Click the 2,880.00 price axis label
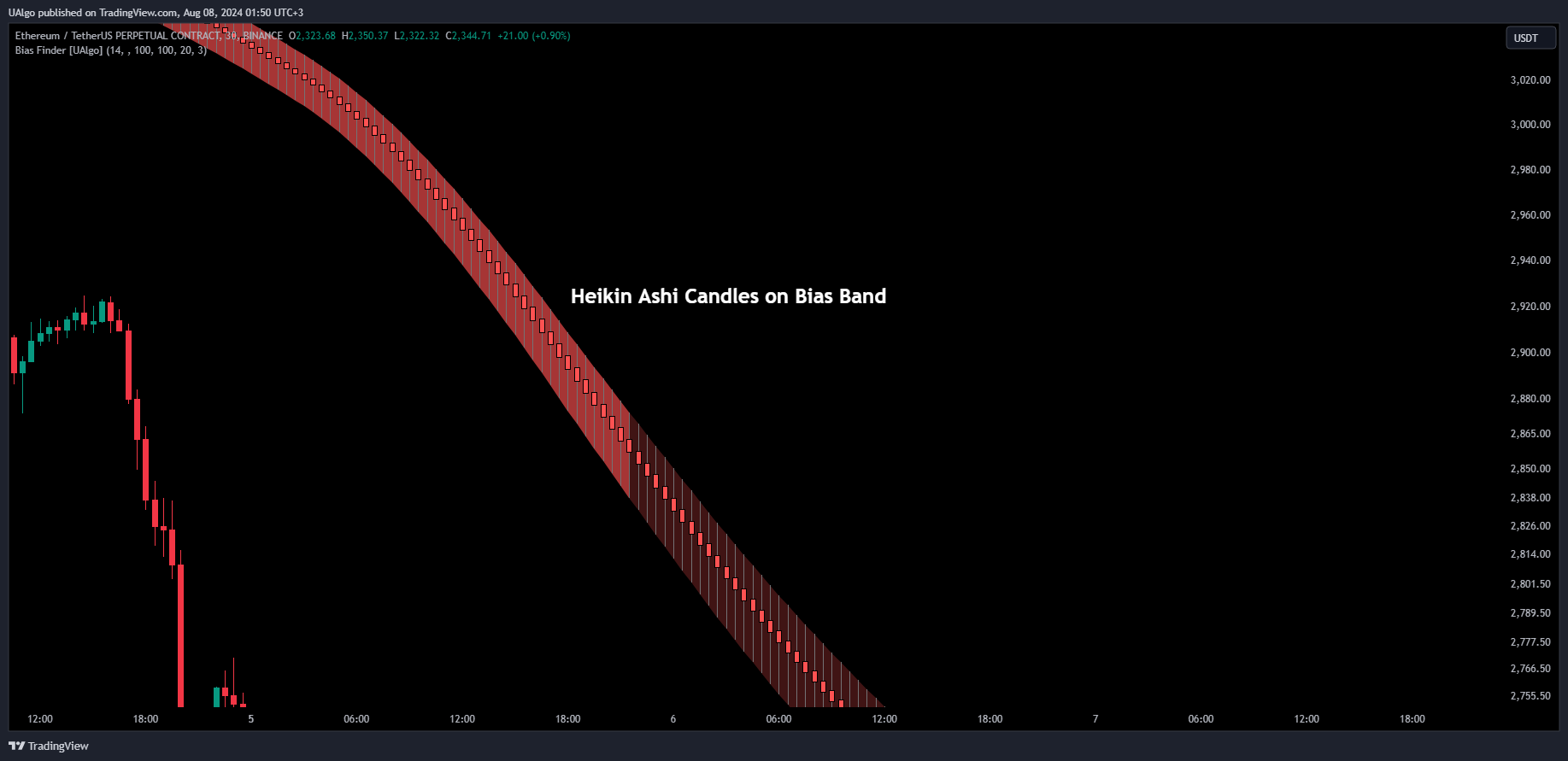This screenshot has width=1568, height=761. coord(1530,399)
